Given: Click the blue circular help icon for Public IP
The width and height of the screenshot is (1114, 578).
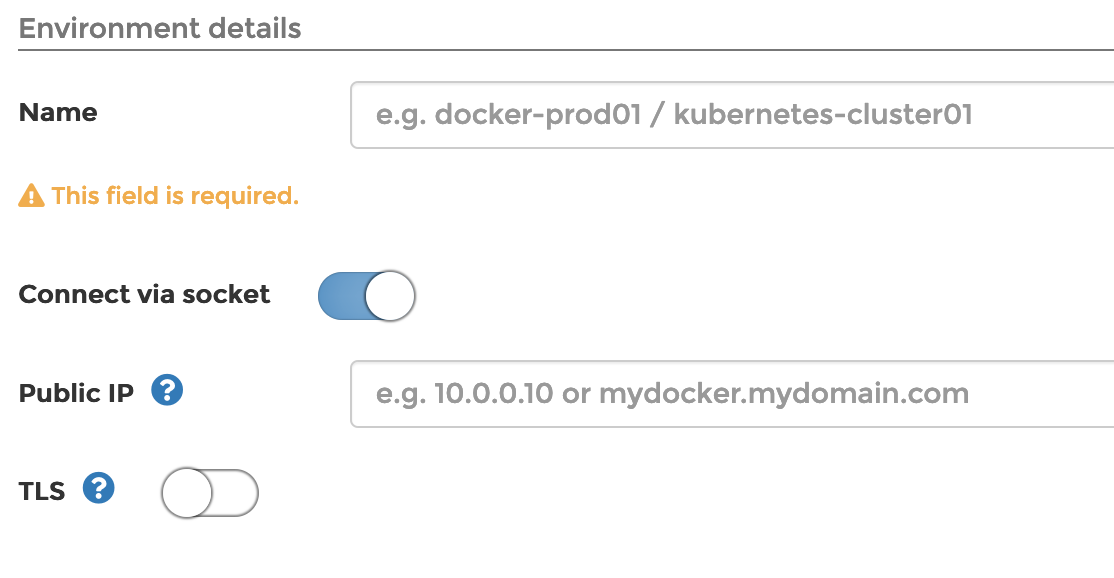Looking at the screenshot, I should (166, 390).
